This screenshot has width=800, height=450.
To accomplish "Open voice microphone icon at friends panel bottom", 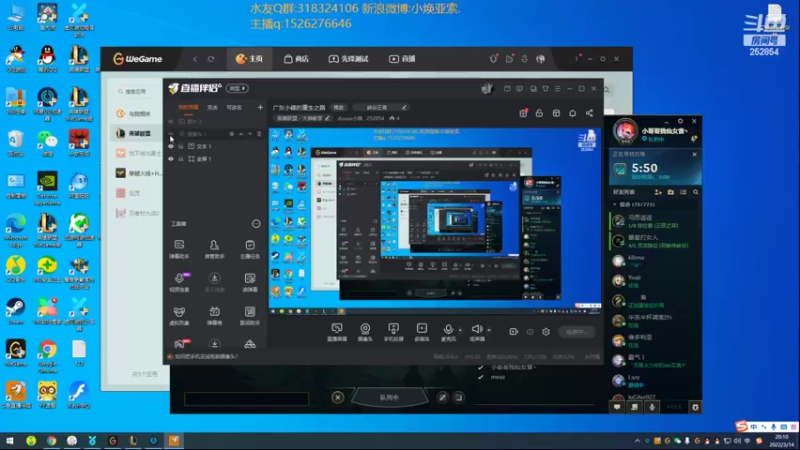I will click(x=652, y=407).
